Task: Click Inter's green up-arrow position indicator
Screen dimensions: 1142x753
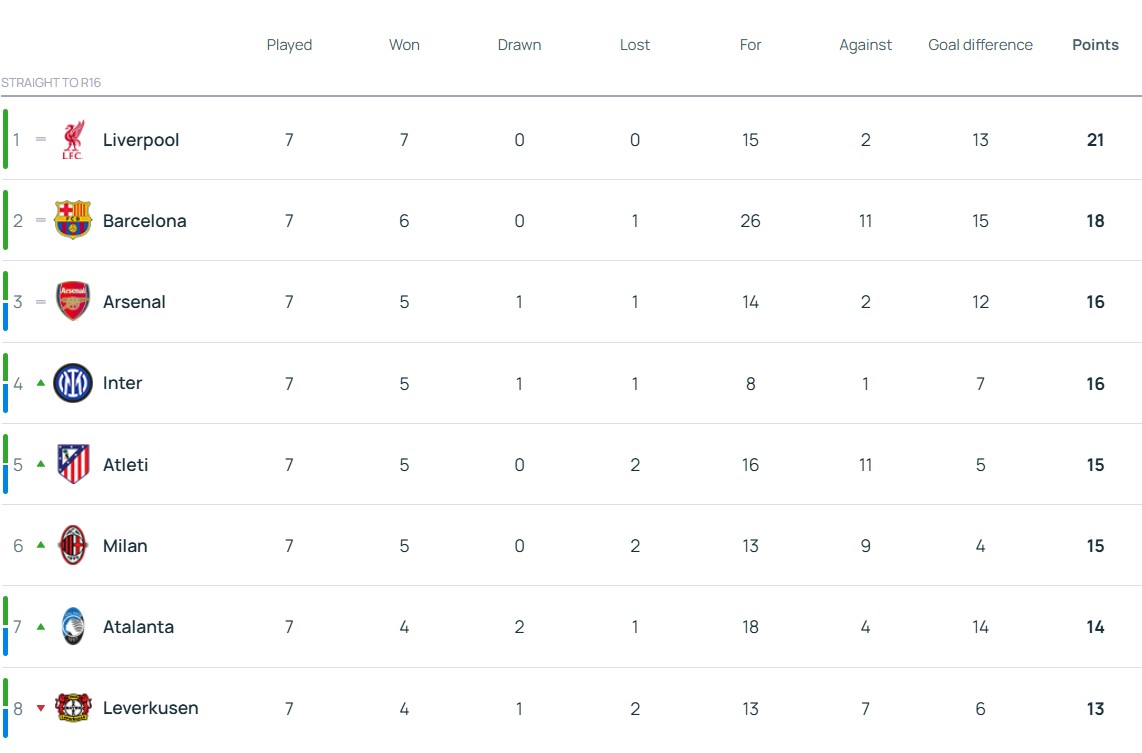Action: [x=41, y=383]
